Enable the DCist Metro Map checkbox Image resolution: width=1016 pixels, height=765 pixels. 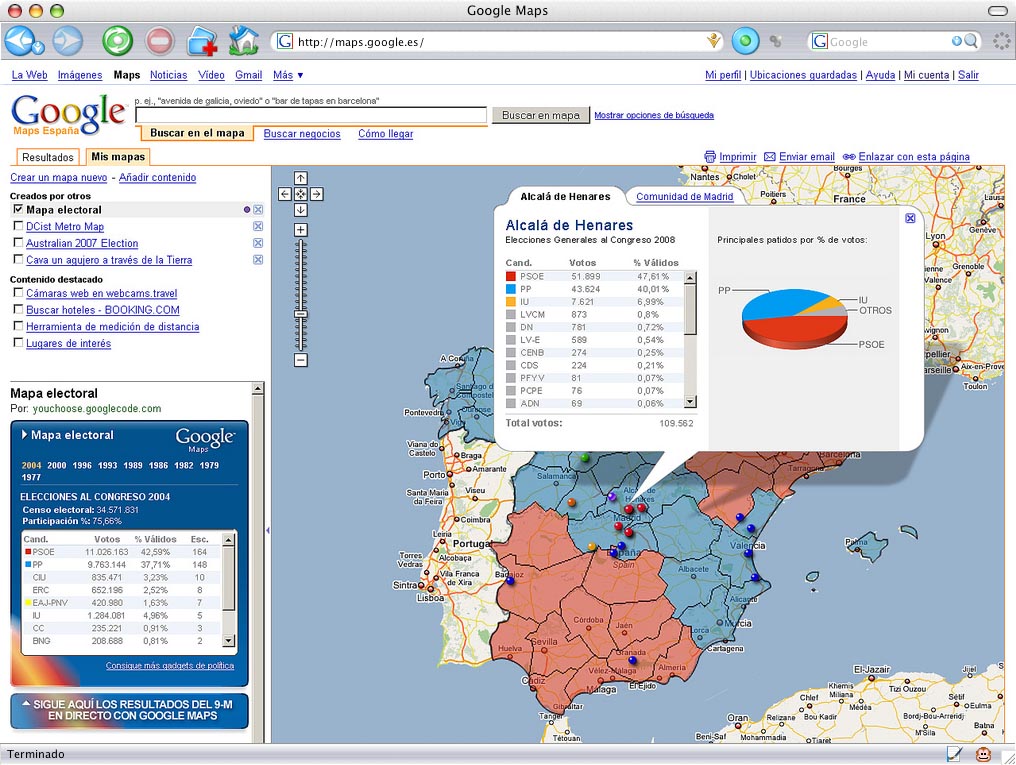pyautogui.click(x=18, y=226)
